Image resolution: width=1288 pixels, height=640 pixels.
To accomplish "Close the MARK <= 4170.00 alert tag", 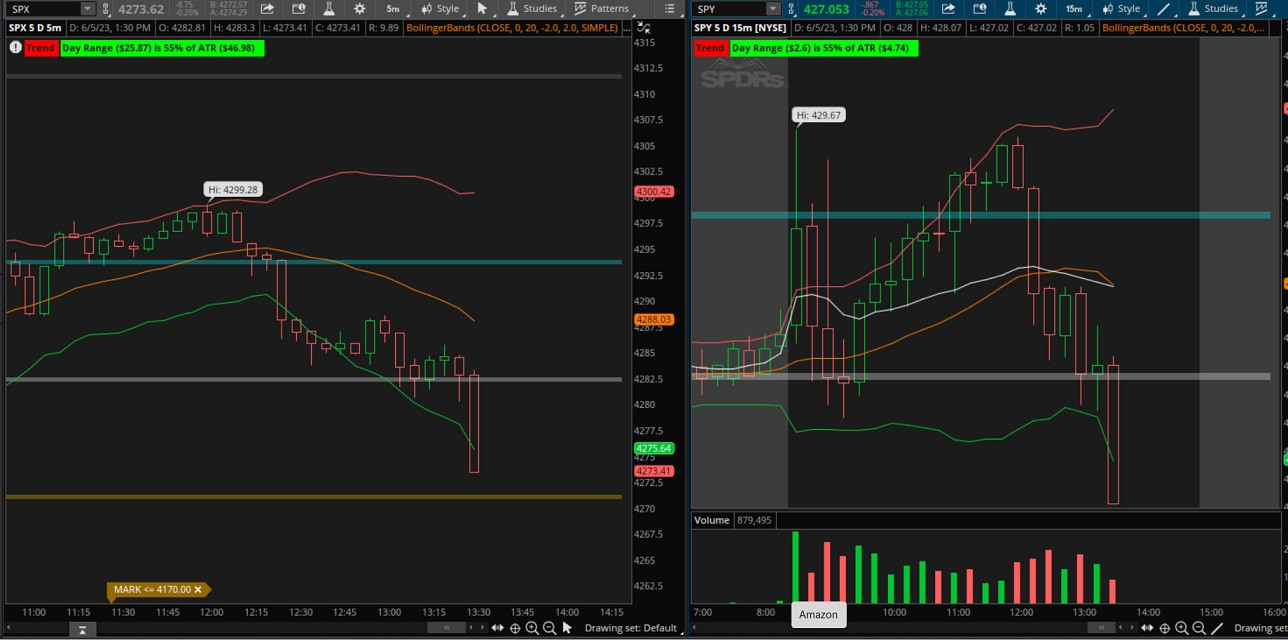I will [x=199, y=590].
